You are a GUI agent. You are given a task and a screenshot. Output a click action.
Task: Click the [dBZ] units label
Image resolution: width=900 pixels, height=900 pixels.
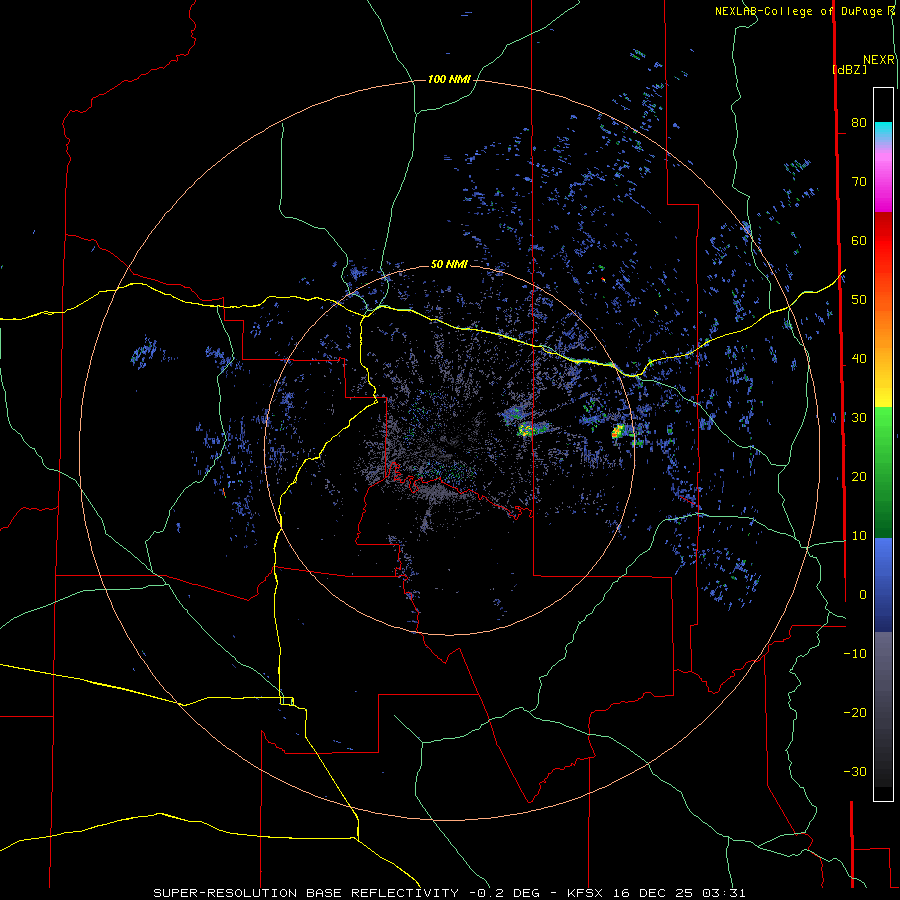[x=849, y=69]
